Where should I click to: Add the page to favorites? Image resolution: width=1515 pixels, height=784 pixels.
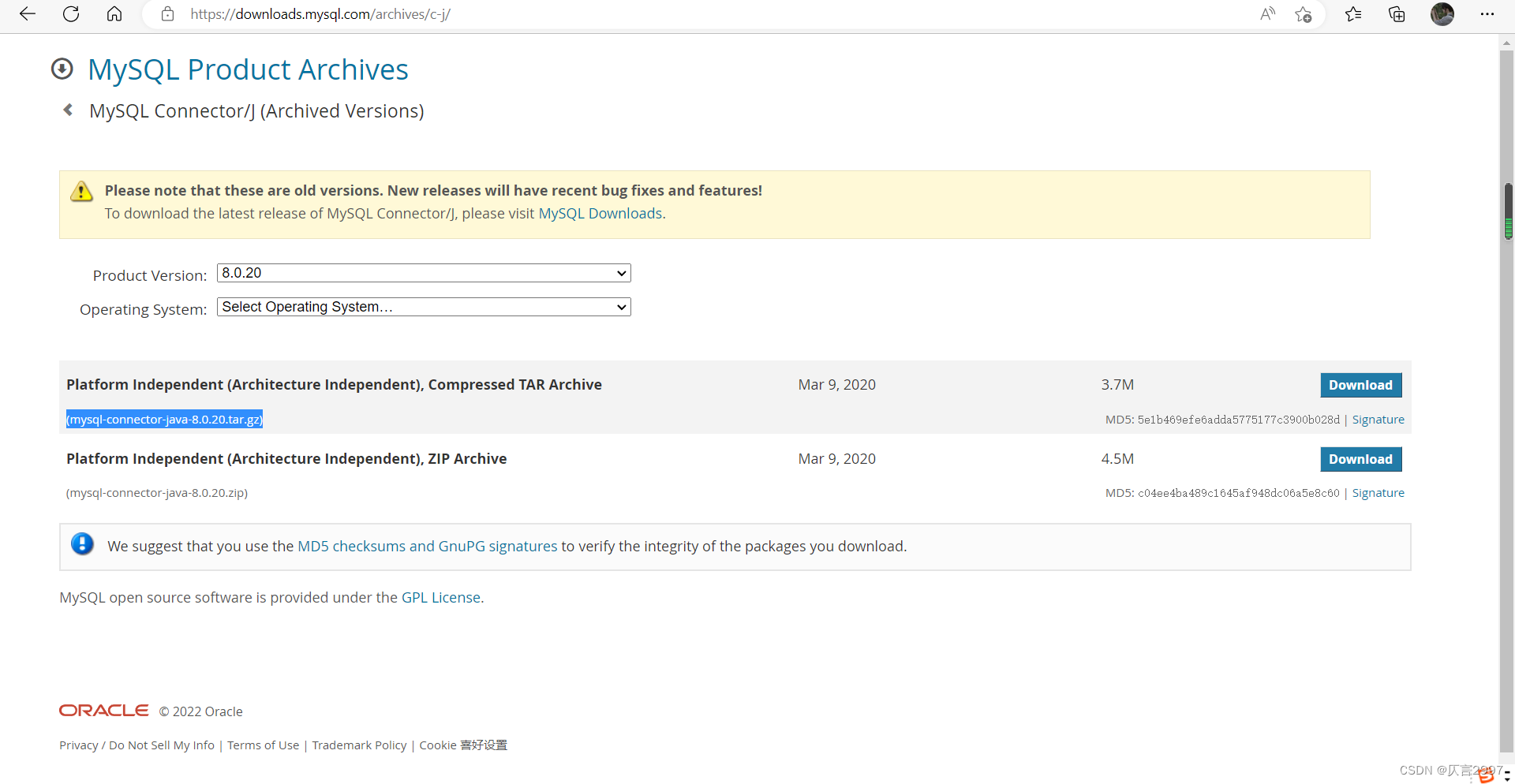click(1304, 13)
